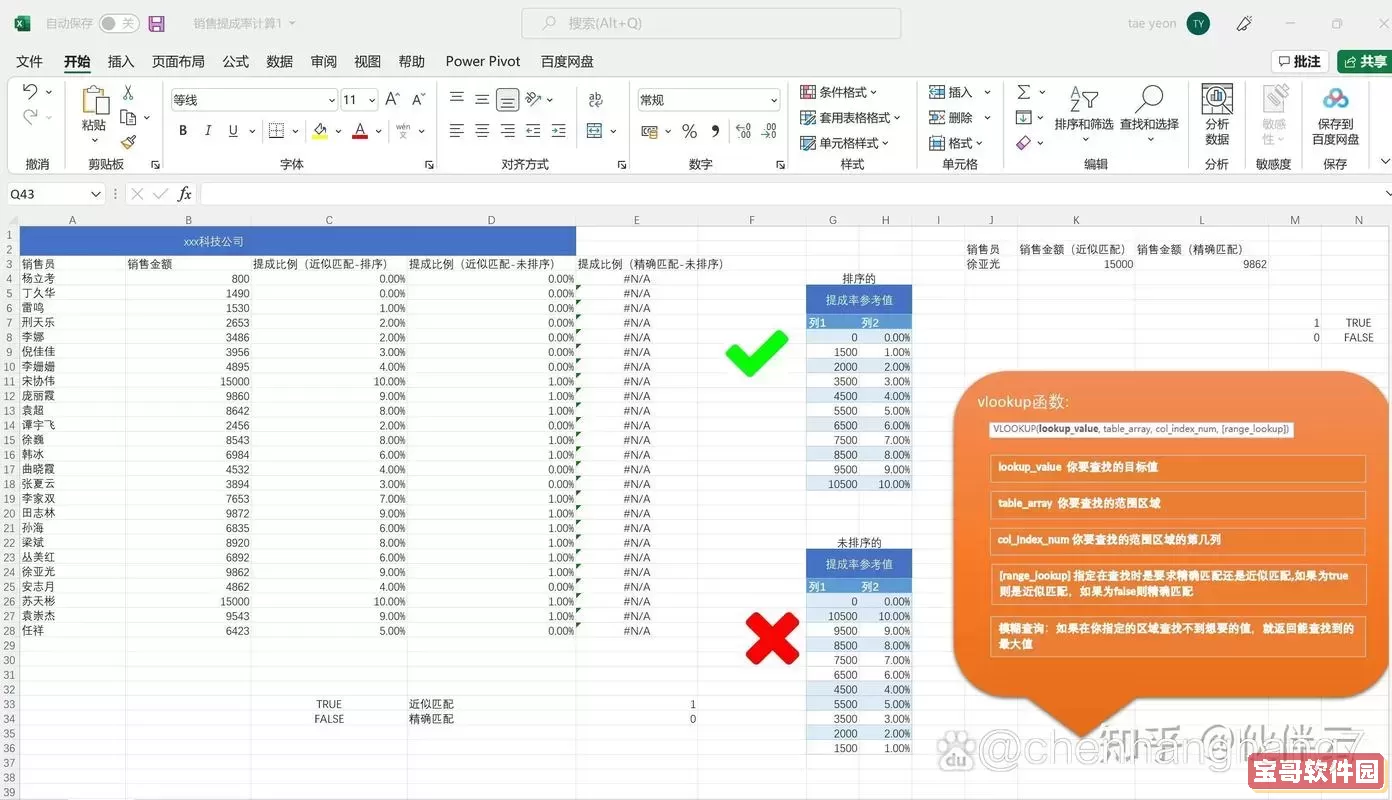Open the 格式 cells format button

956,143
